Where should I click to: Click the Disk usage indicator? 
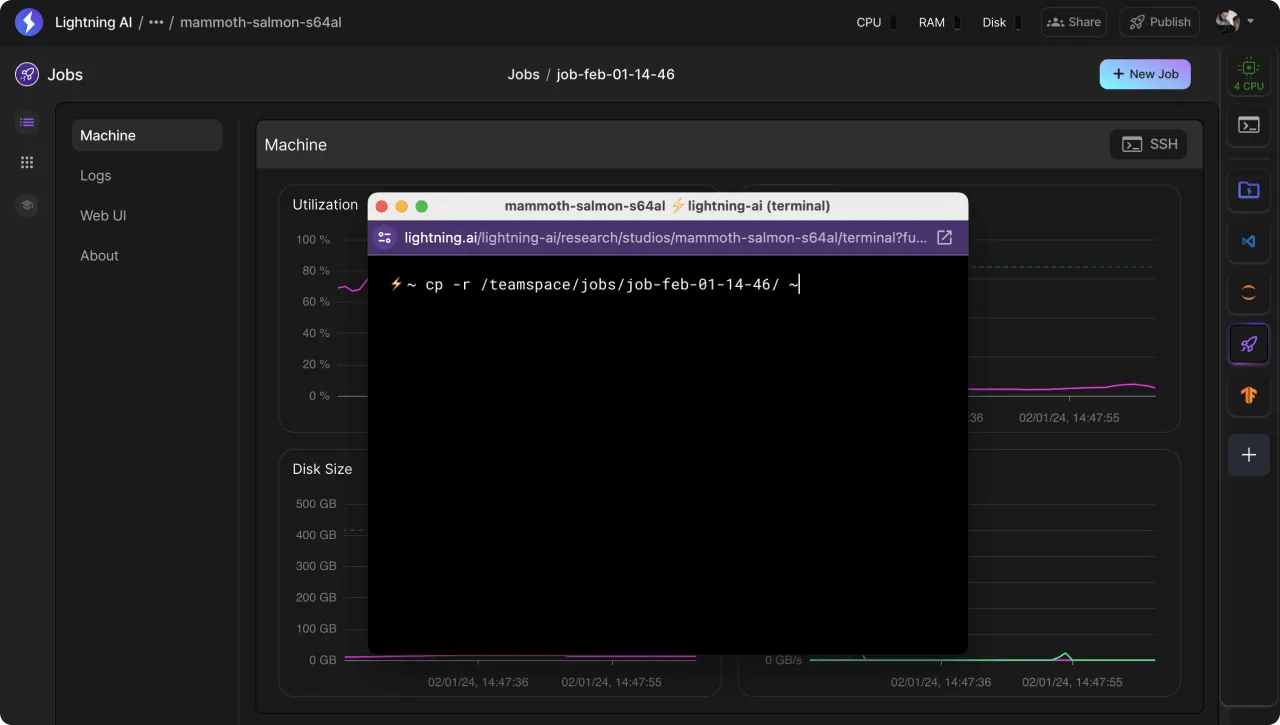click(1002, 22)
